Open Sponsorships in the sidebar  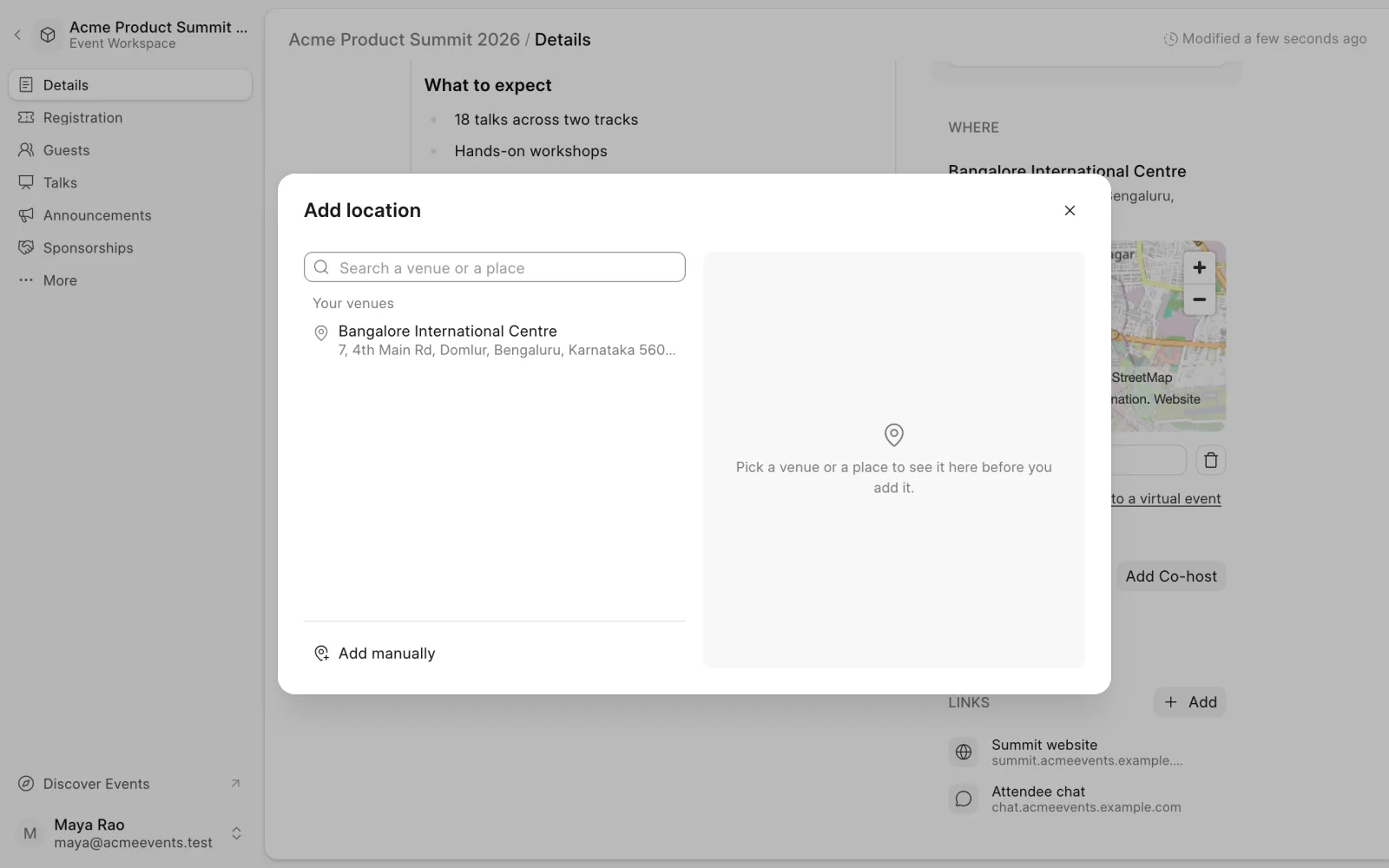click(130, 247)
